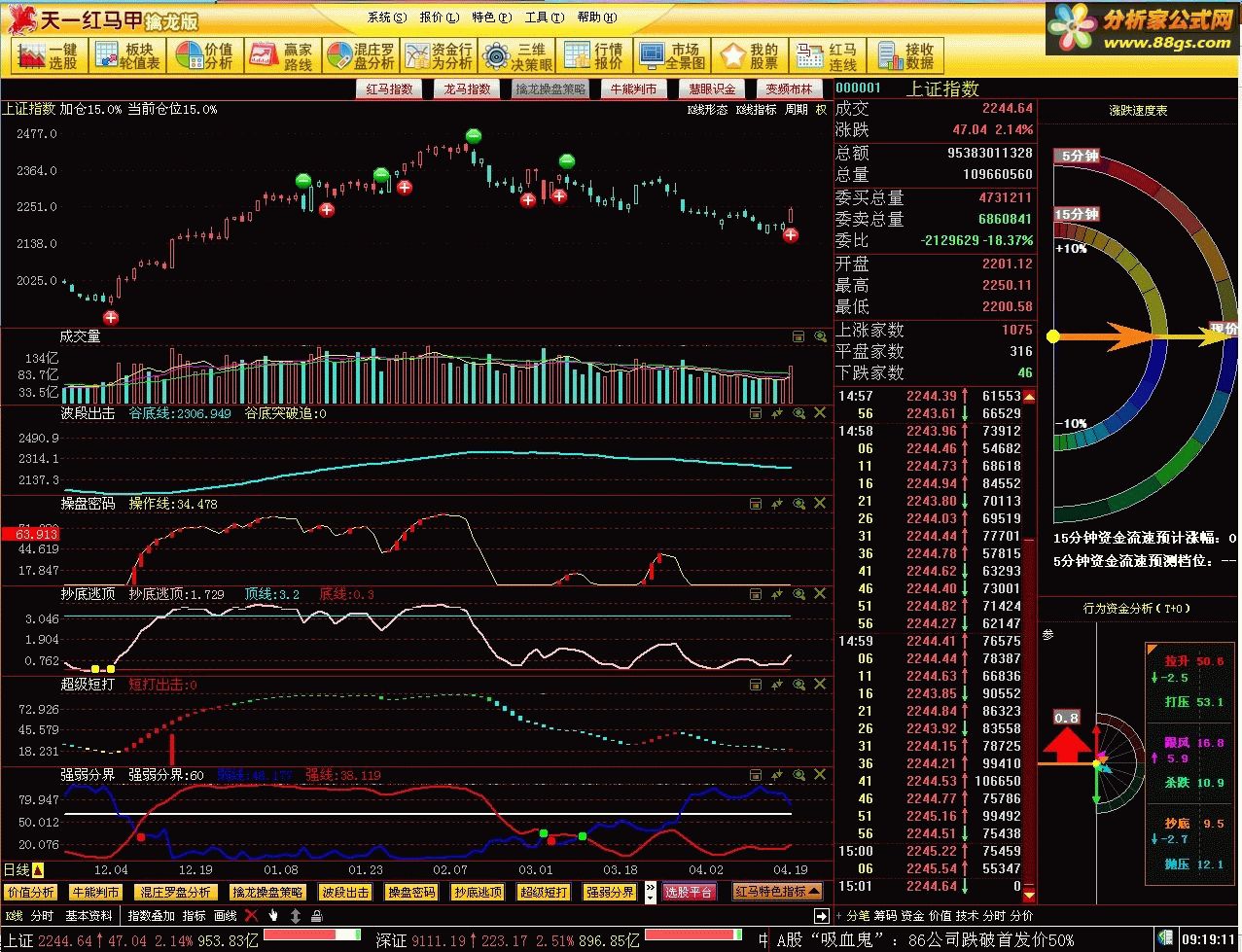The width and height of the screenshot is (1242, 952).
Task: Close the 波段出击 indicator panel
Action: [x=820, y=413]
